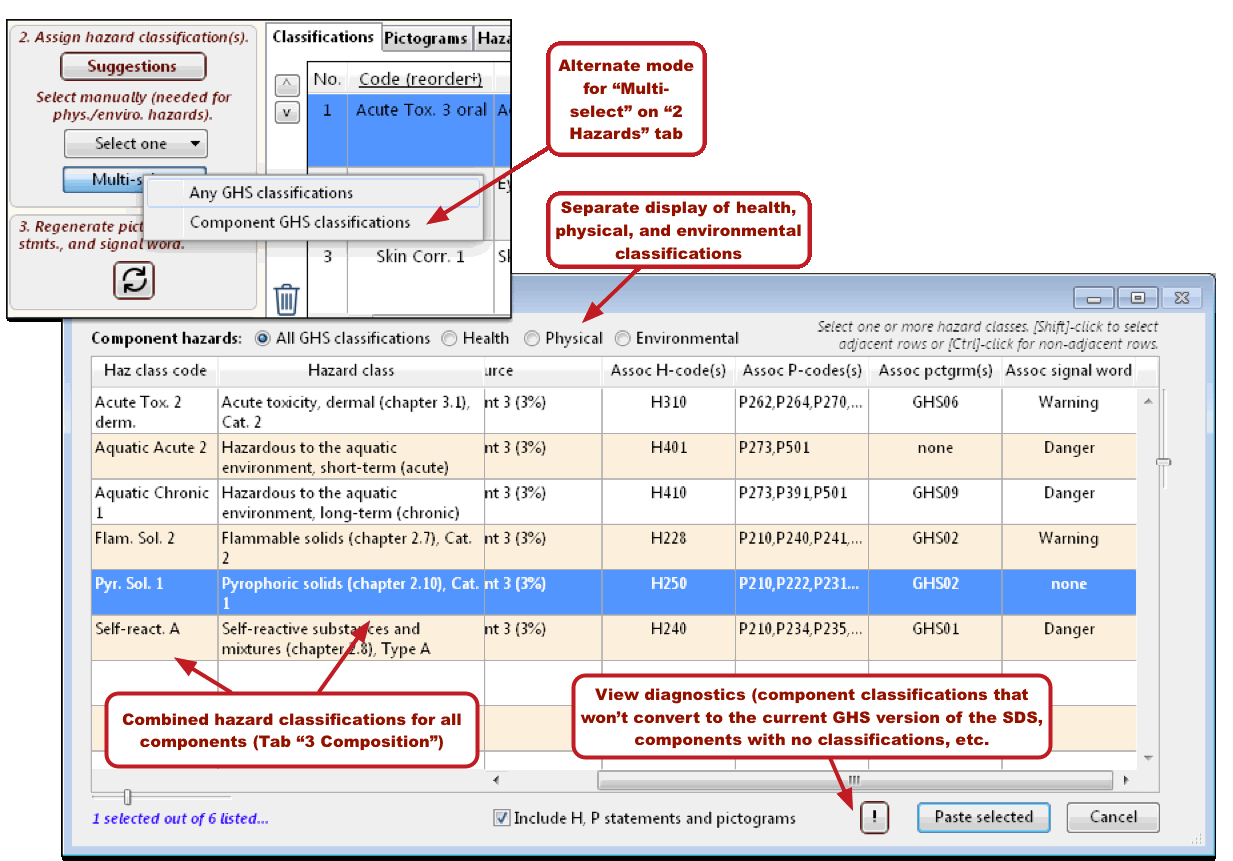1233x861 pixels.
Task: Click the Assoc pctgrm(s) column header
Action: point(935,370)
